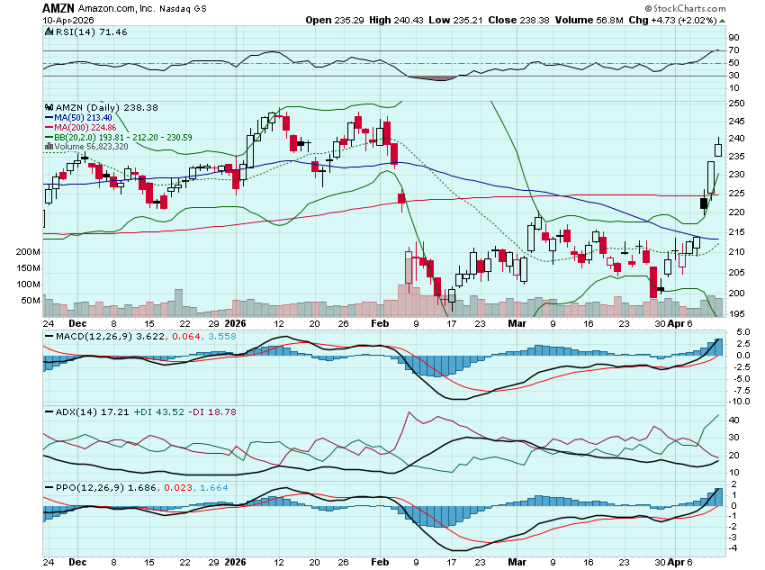The image size is (765, 570).
Task: Click the red MA(200) legend line marker
Action: 46,127
